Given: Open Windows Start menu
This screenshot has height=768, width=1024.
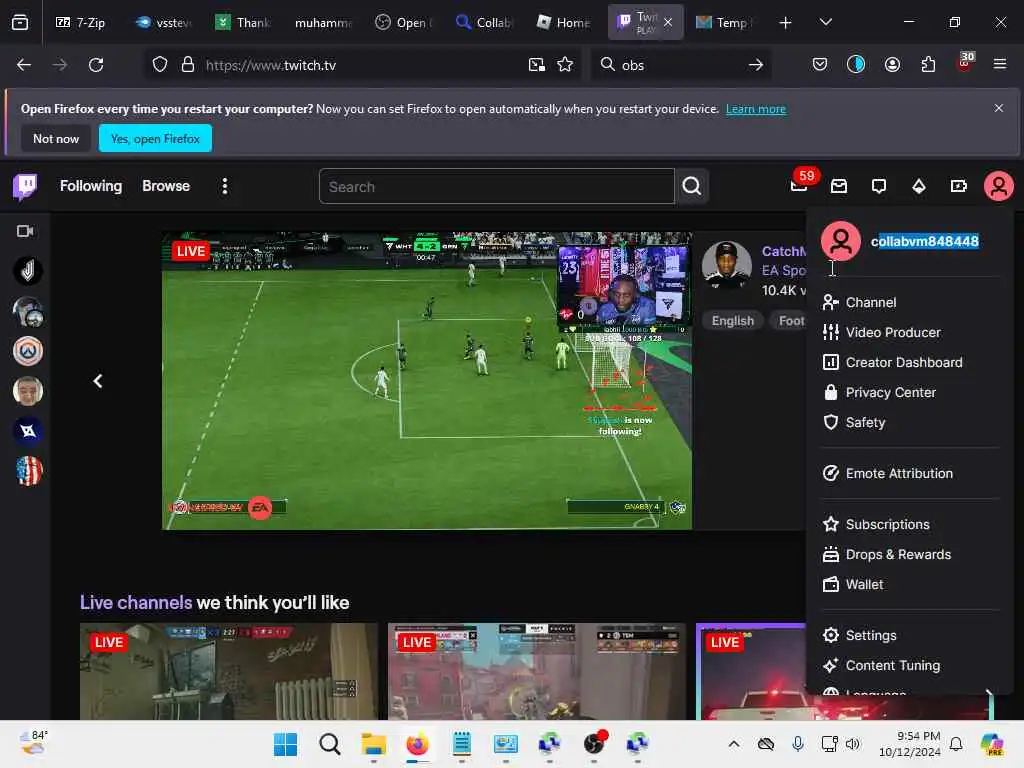Looking at the screenshot, I should 285,744.
